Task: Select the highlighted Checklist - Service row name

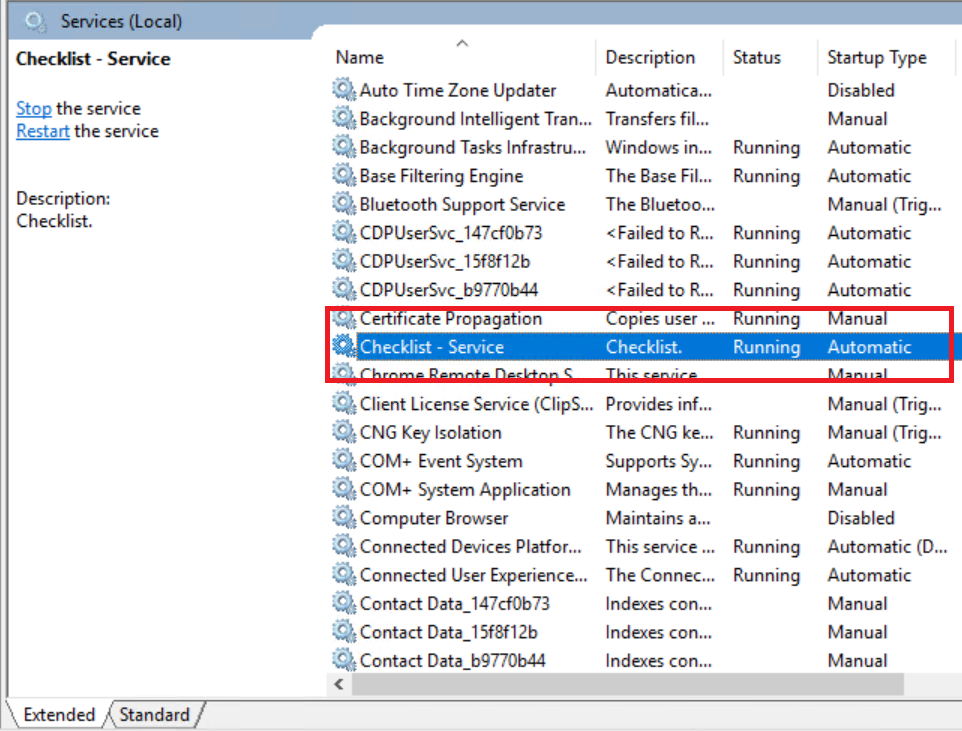Action: pyautogui.click(x=432, y=347)
